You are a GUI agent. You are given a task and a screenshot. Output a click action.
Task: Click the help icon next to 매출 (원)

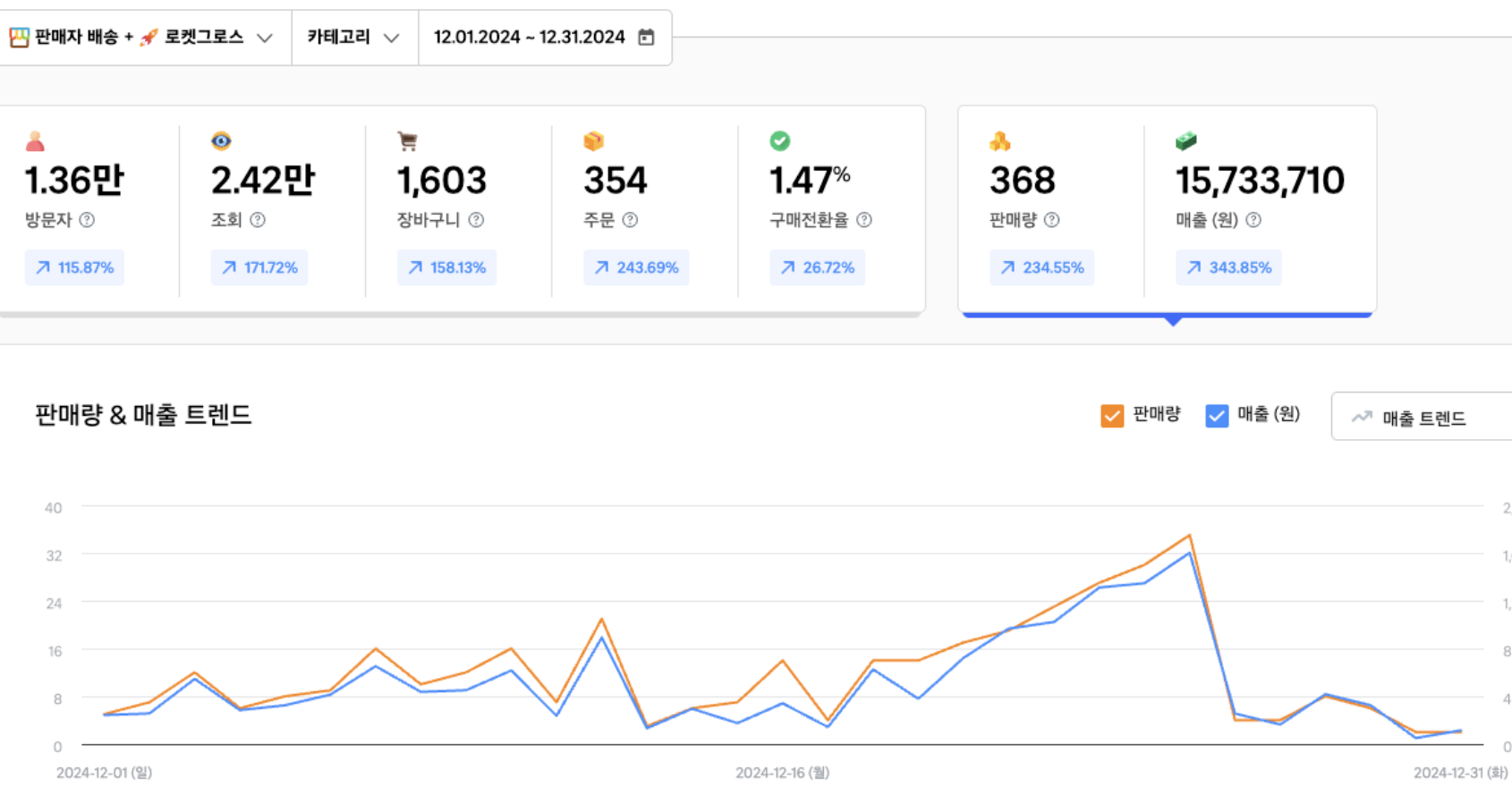(x=1253, y=220)
